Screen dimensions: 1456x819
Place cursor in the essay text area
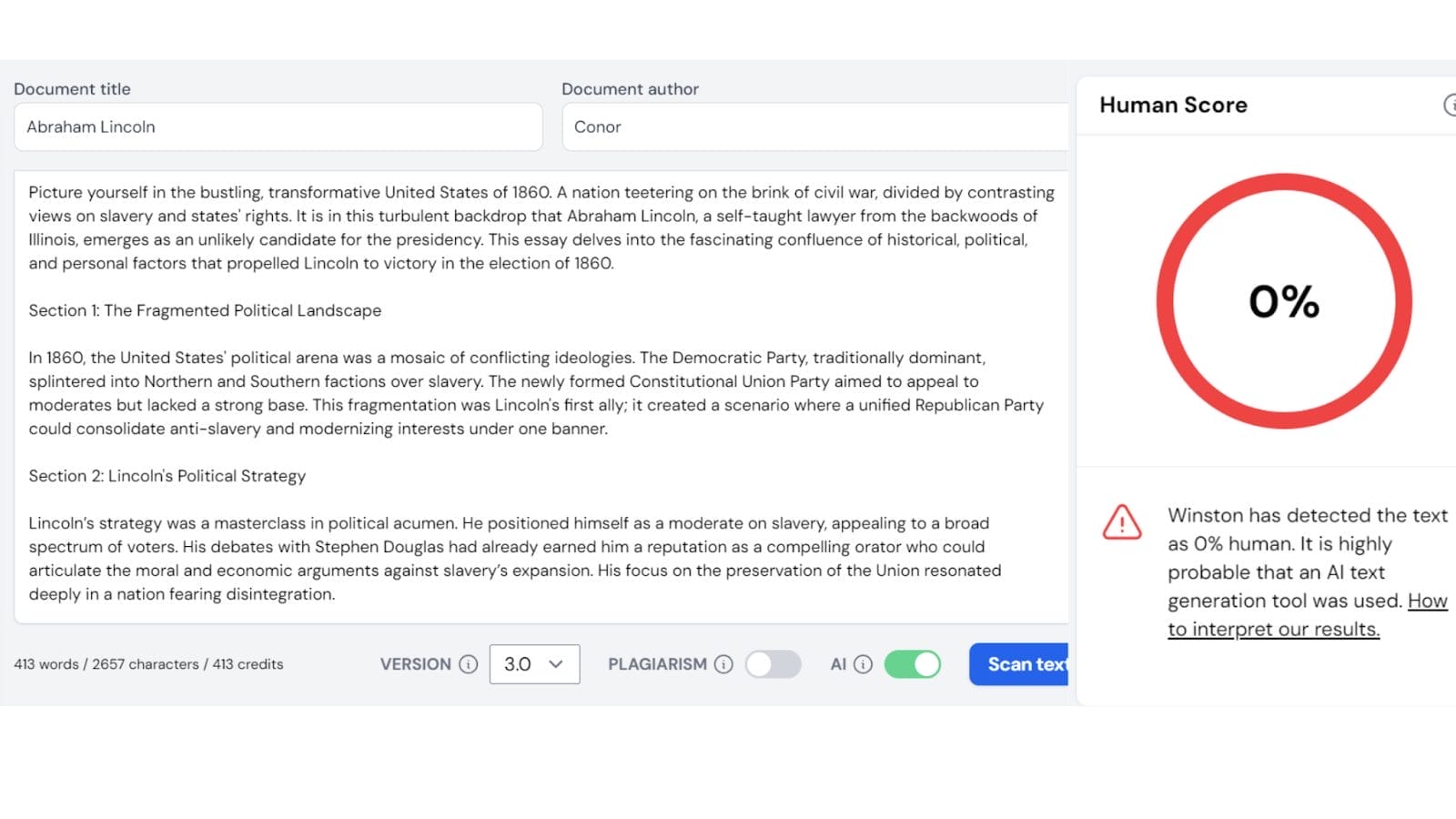(x=541, y=391)
